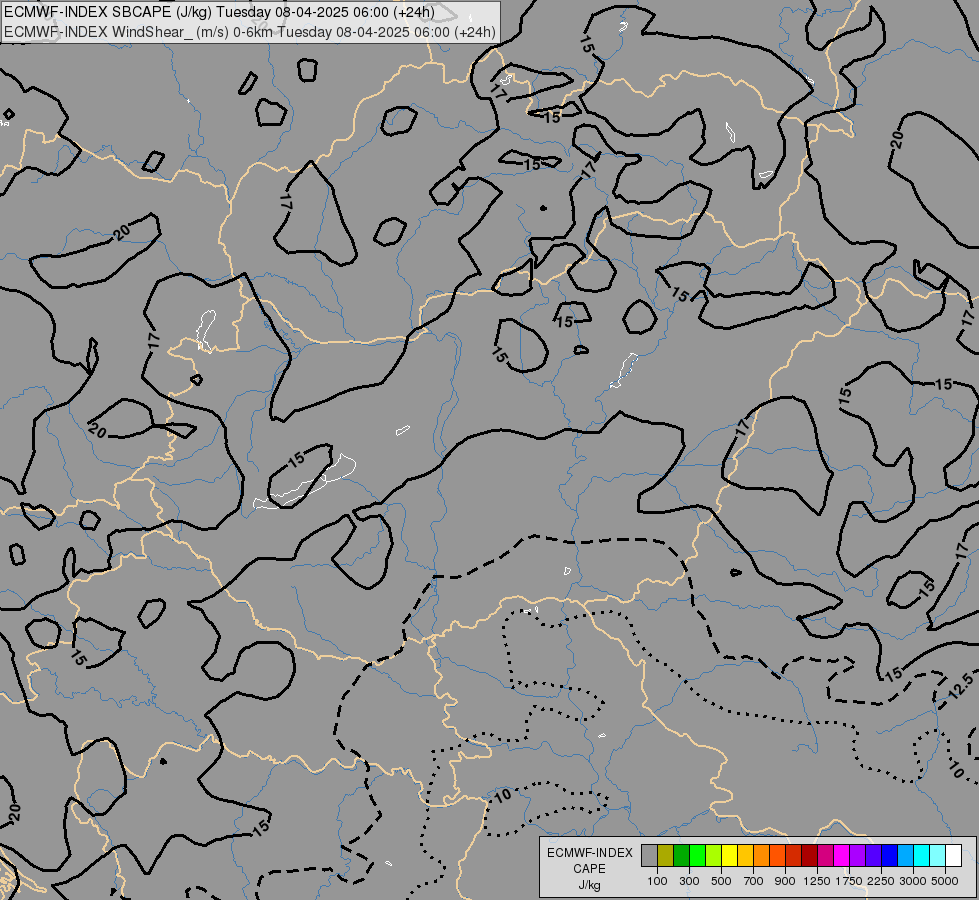Choose the pale cyan swatch before 5000

tap(937, 856)
